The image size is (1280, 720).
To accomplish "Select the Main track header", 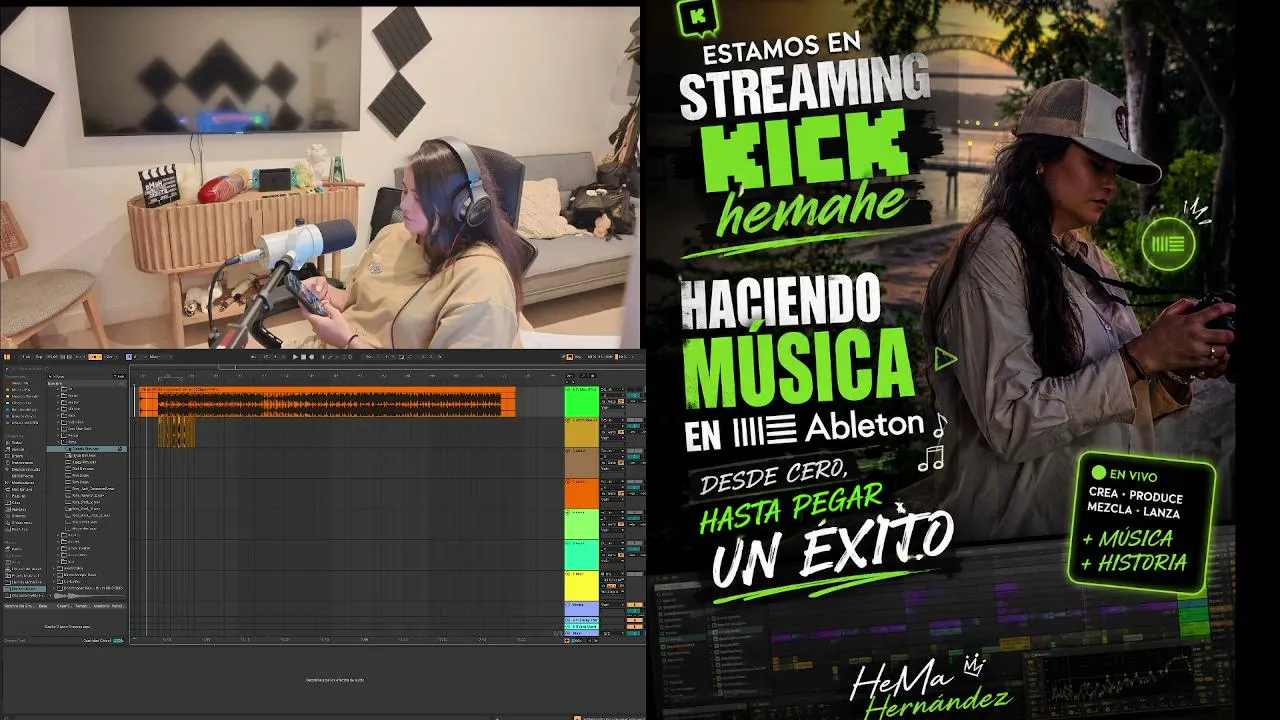I will click(581, 635).
